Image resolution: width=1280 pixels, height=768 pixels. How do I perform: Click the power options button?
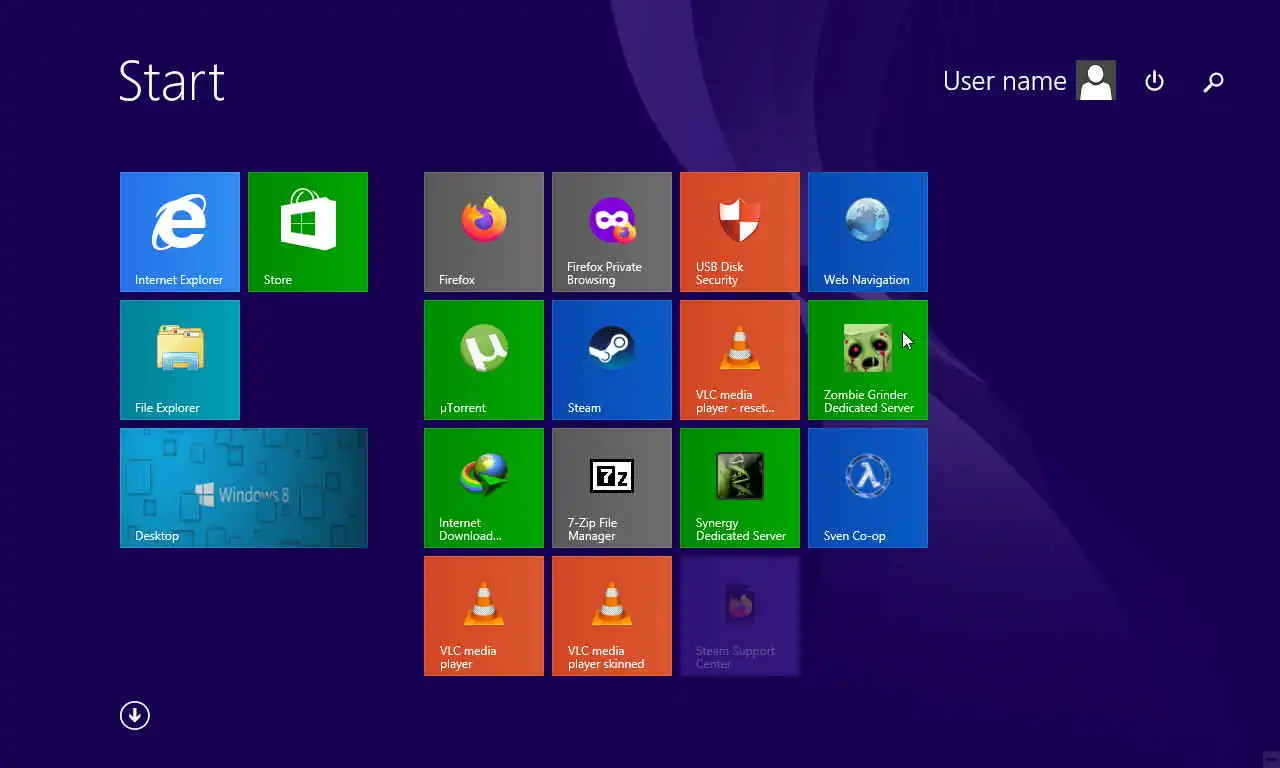pos(1154,81)
